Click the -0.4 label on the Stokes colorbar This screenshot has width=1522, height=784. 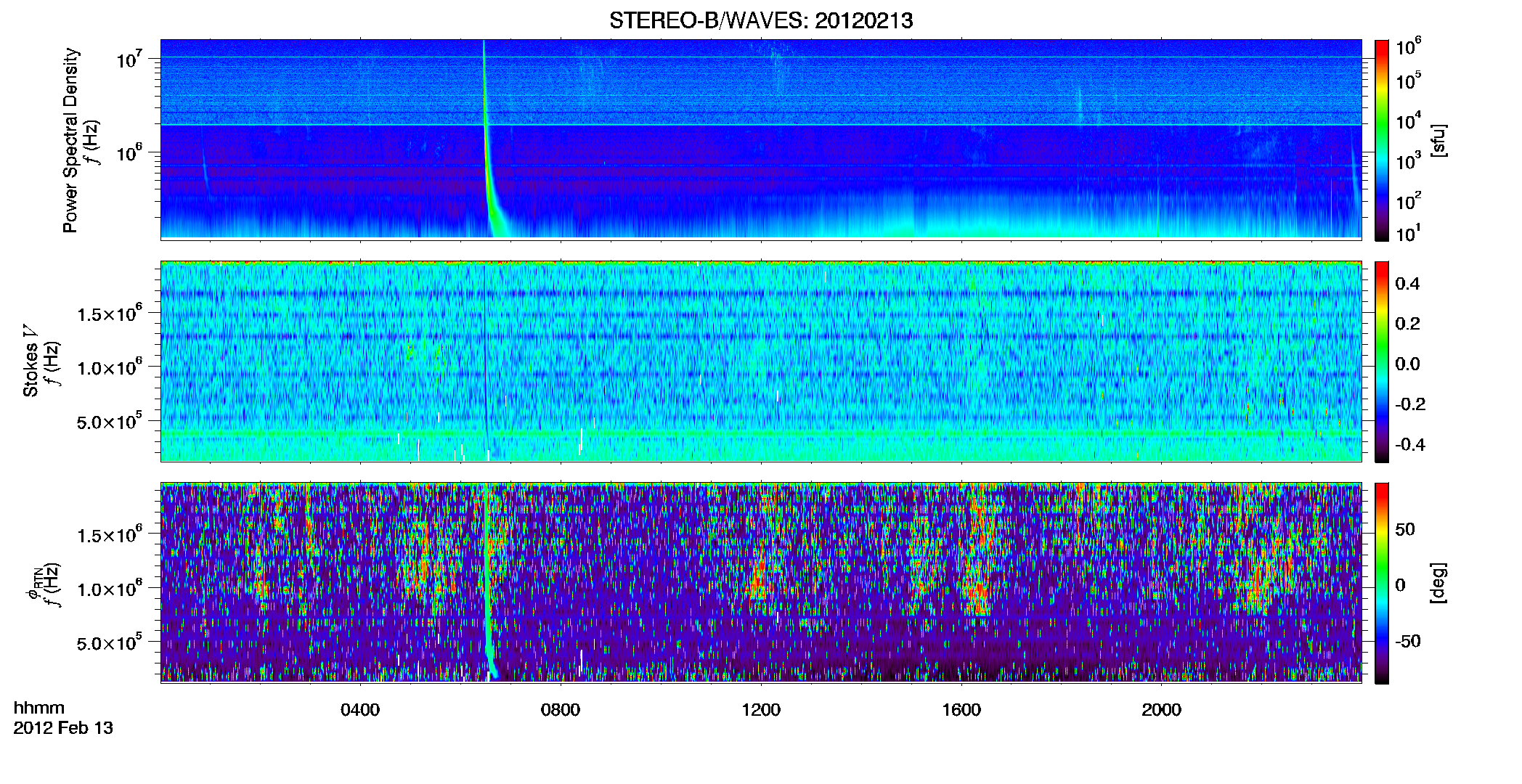point(1409,444)
